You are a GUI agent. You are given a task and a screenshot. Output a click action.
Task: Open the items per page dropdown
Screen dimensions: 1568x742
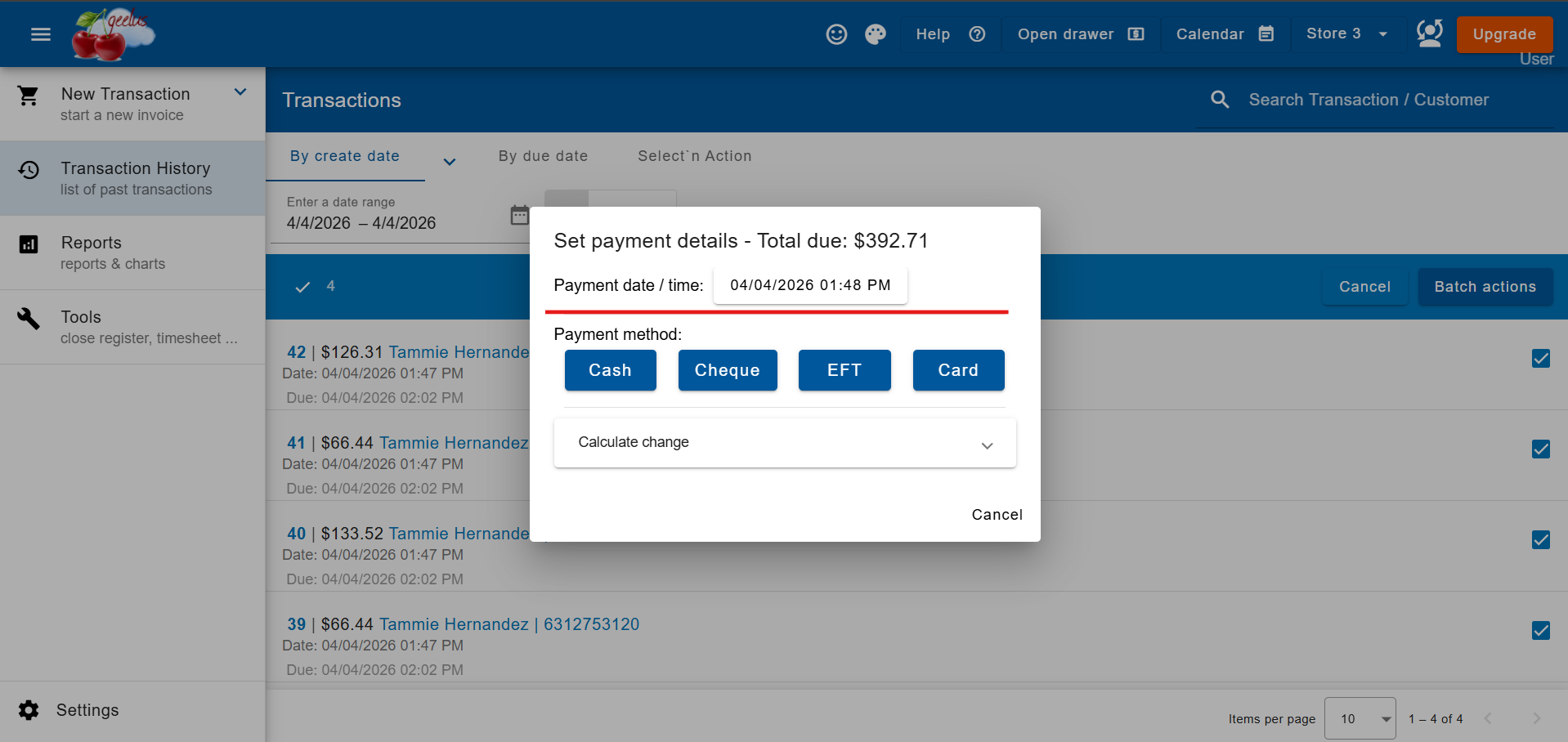1360,718
